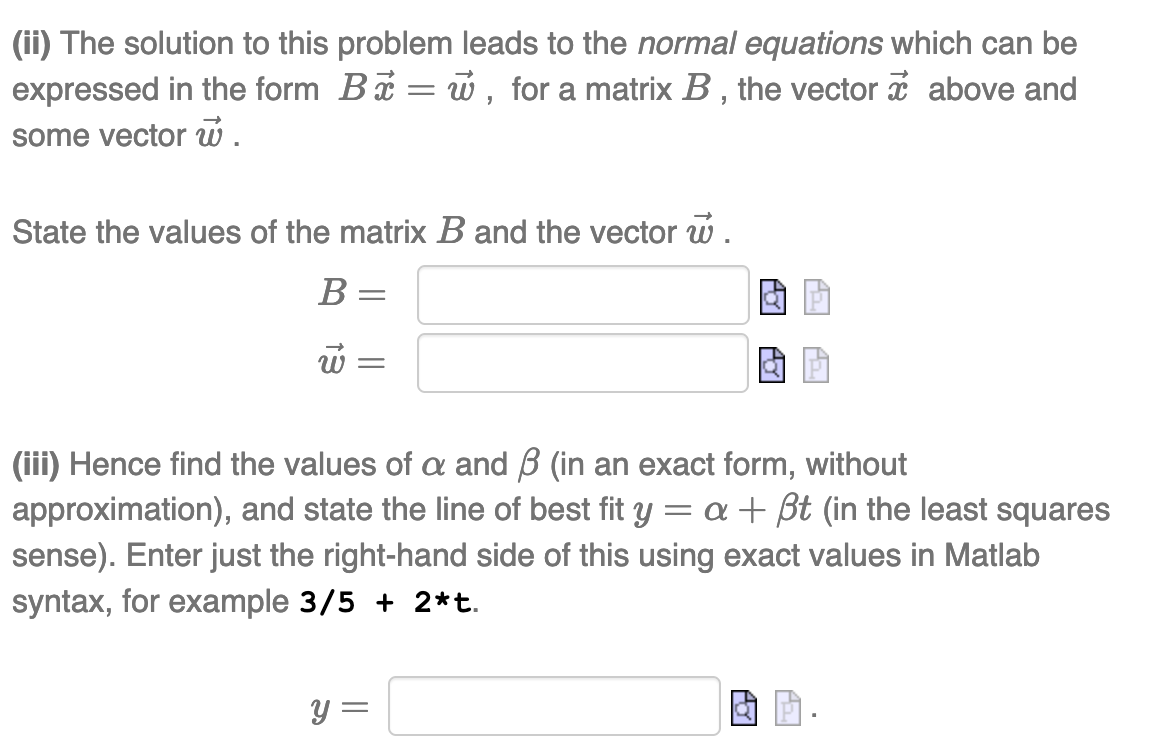Open the preview icon beside the w answer box

click(770, 366)
